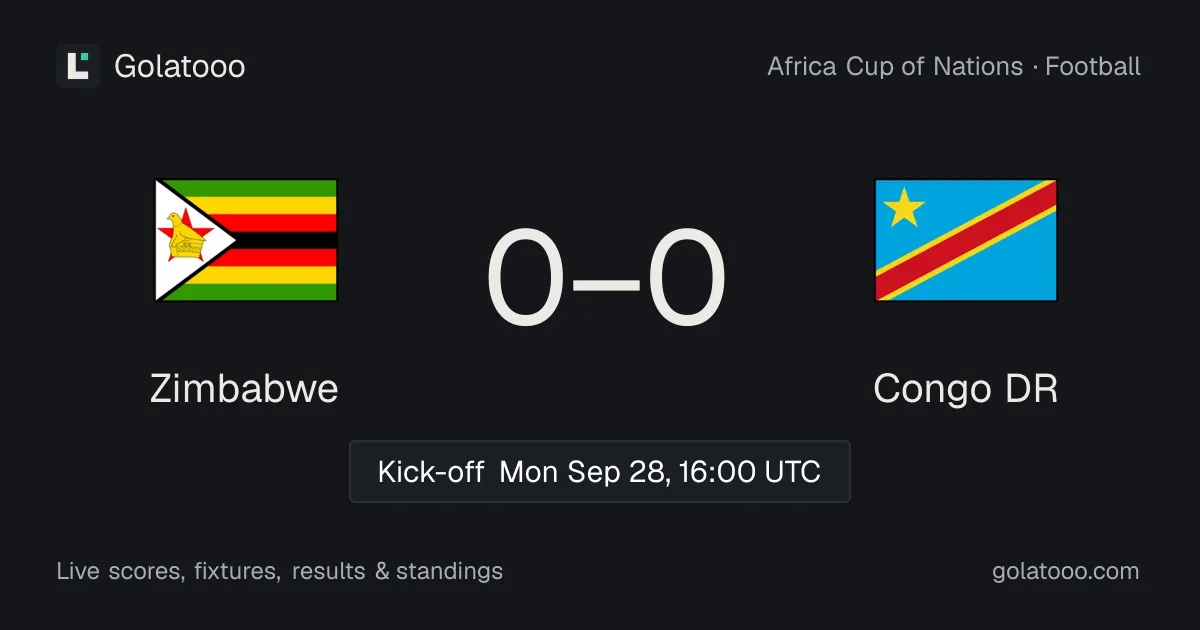Select the Football sport label
The width and height of the screenshot is (1200, 630).
1093,67
